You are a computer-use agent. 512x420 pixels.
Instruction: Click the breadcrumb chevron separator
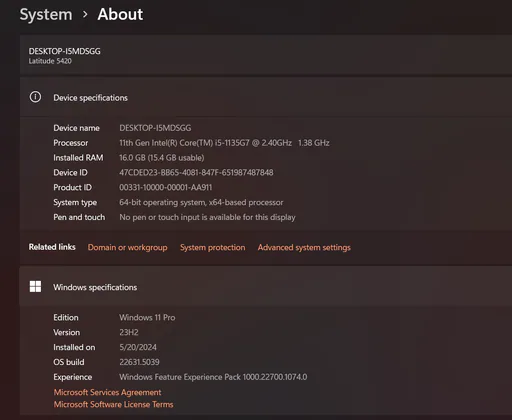click(x=85, y=14)
